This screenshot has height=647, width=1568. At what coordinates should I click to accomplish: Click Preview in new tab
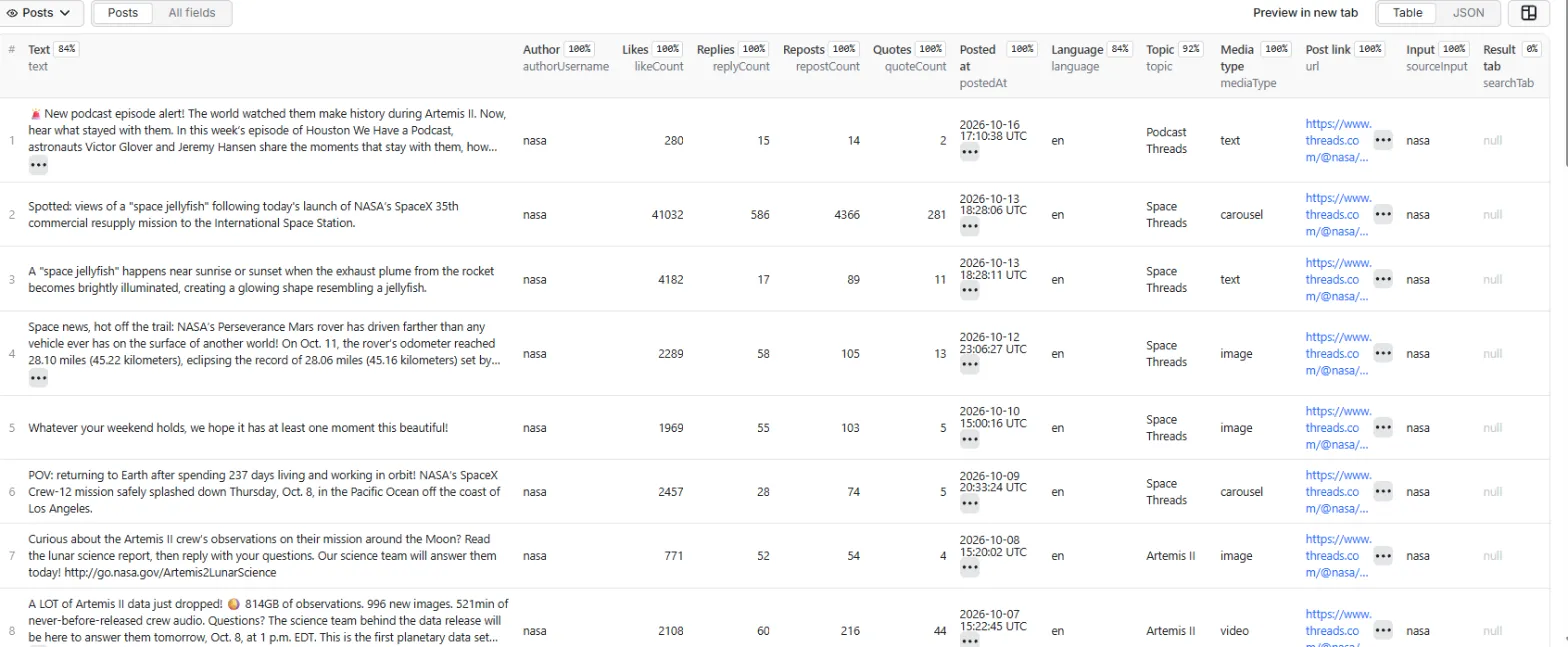click(x=1305, y=13)
